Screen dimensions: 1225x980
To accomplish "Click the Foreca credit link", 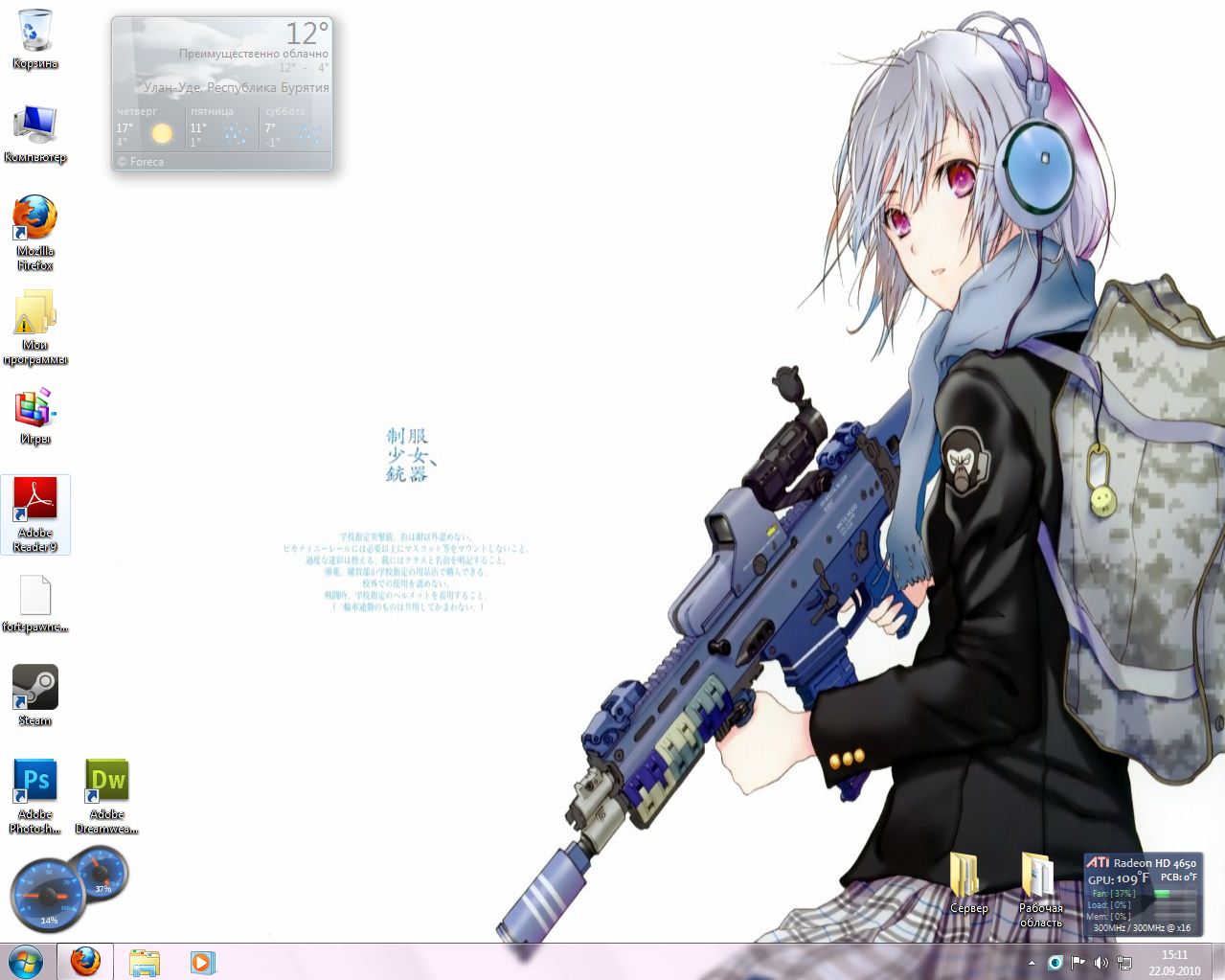I will [141, 162].
